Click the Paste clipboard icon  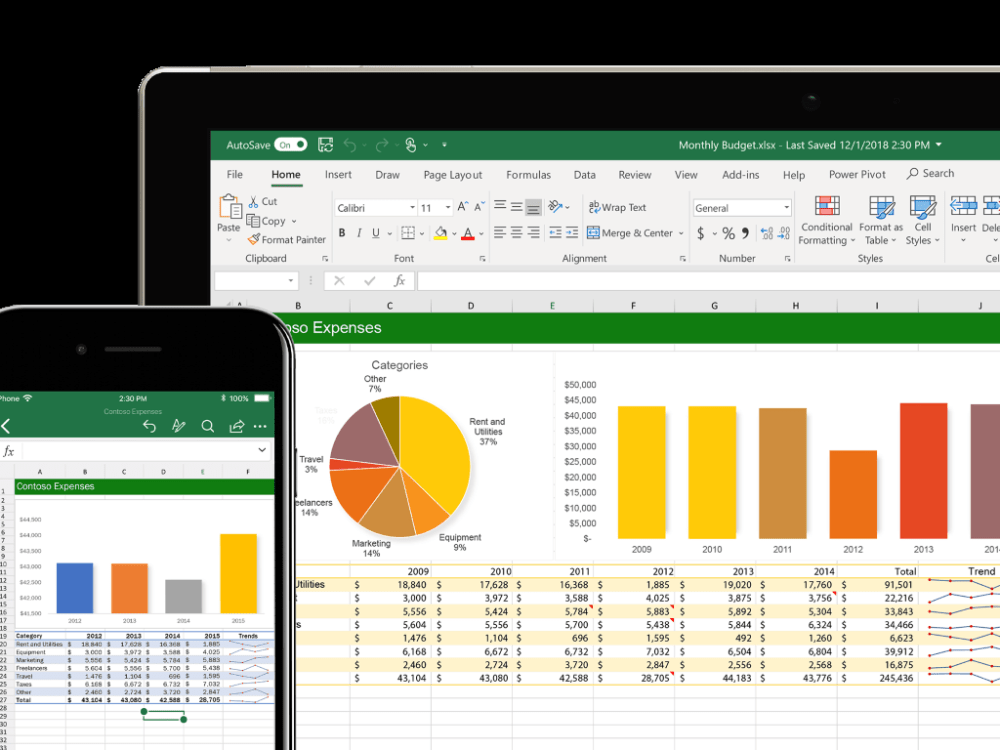point(229,207)
